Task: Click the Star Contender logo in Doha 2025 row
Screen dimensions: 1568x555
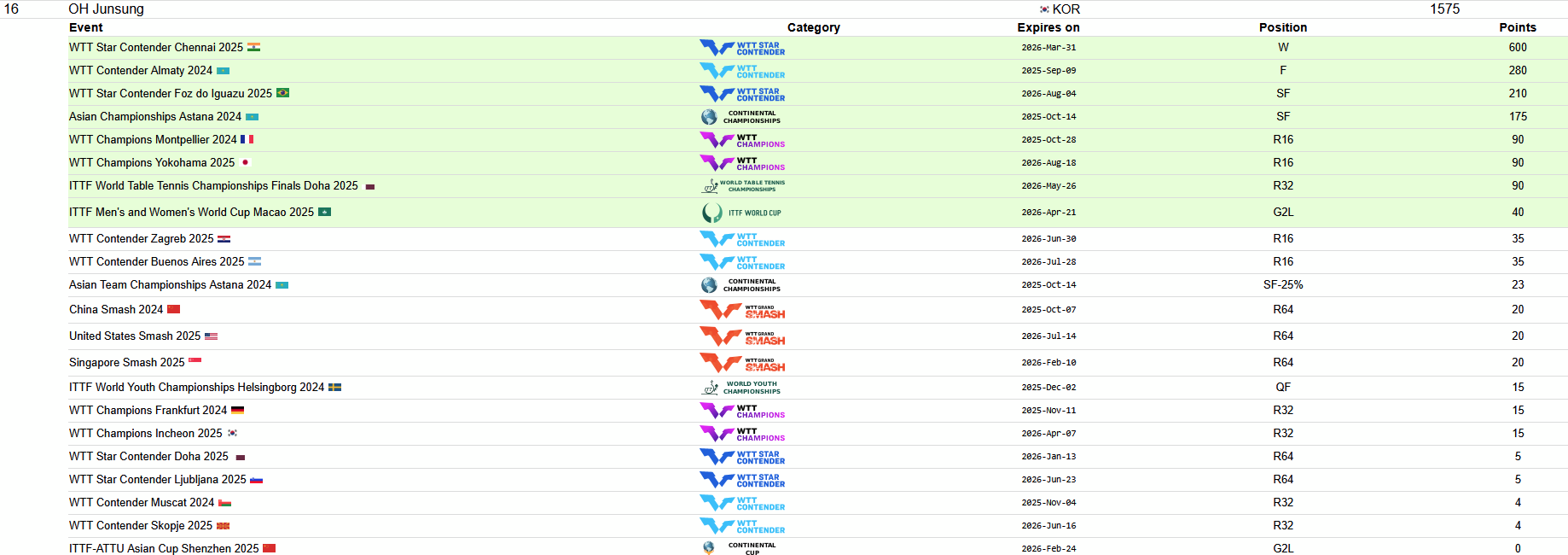Action: 742,457
